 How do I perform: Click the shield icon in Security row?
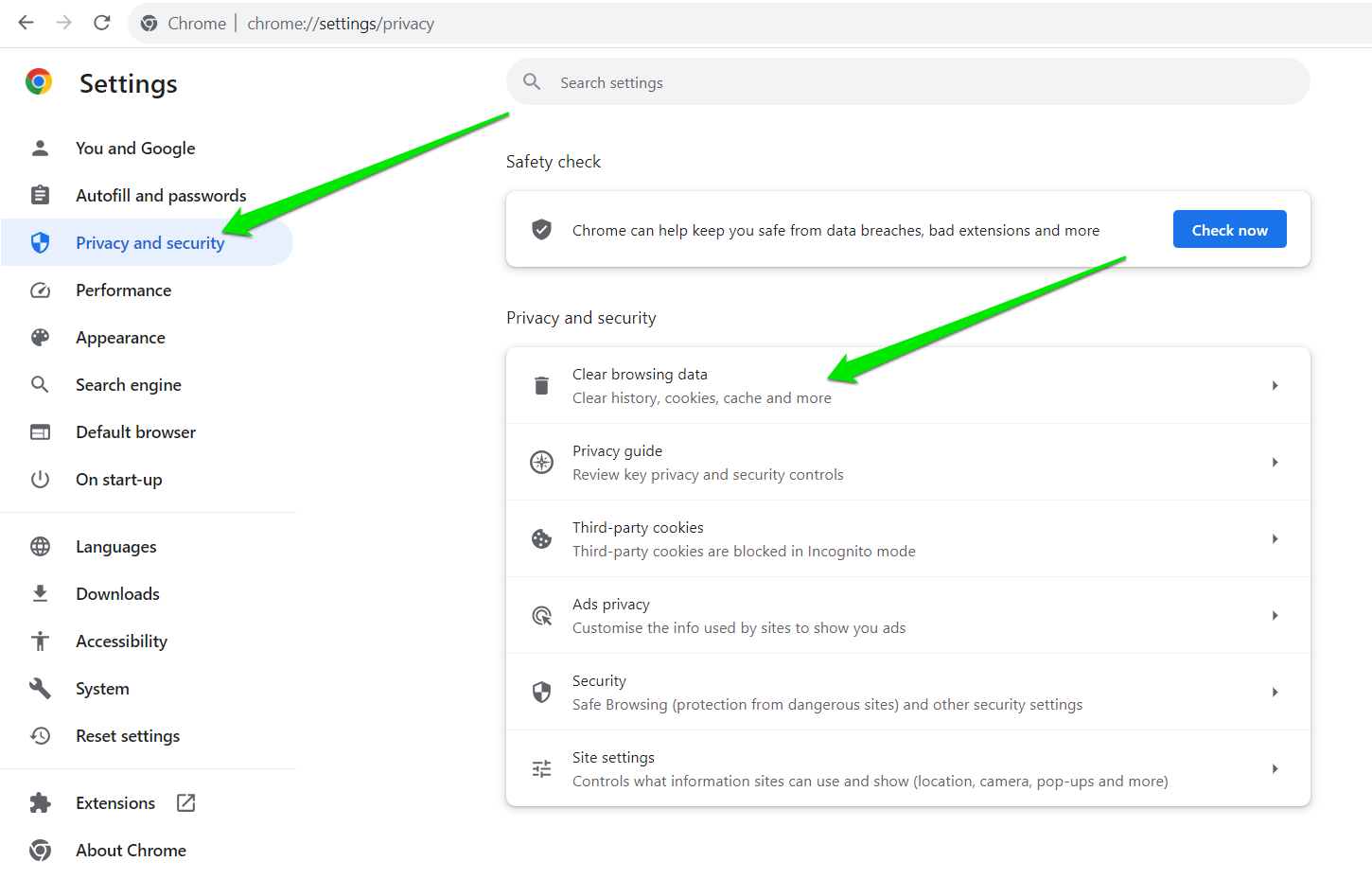(541, 693)
